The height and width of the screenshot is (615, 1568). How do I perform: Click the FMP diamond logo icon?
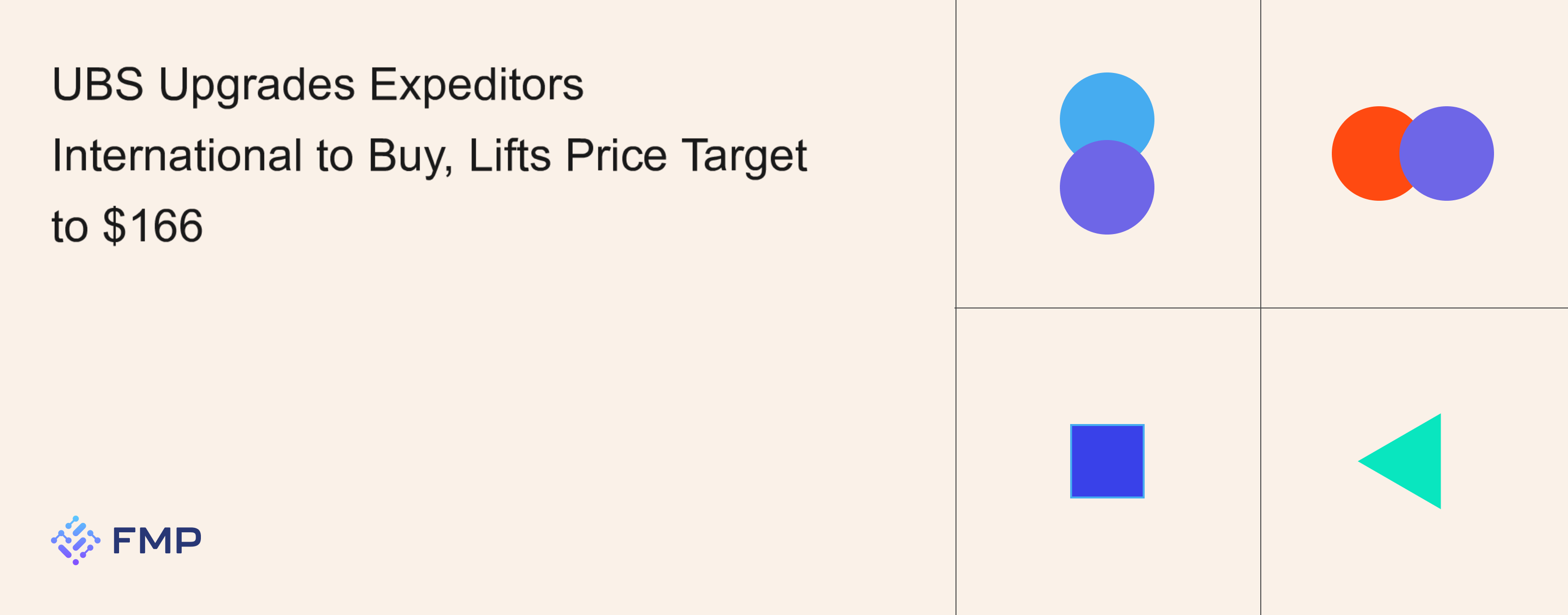[75, 540]
